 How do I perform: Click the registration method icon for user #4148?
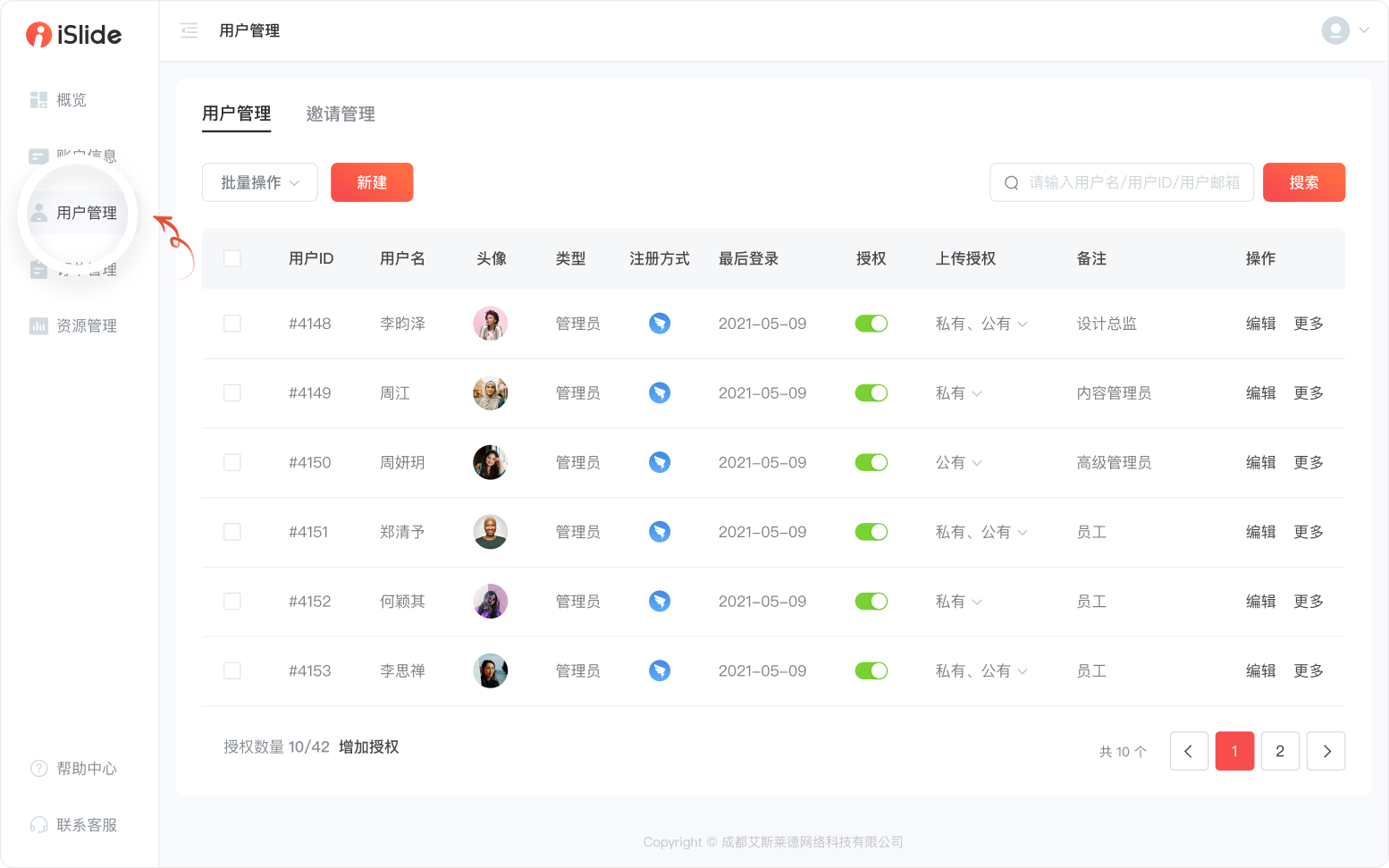tap(660, 324)
